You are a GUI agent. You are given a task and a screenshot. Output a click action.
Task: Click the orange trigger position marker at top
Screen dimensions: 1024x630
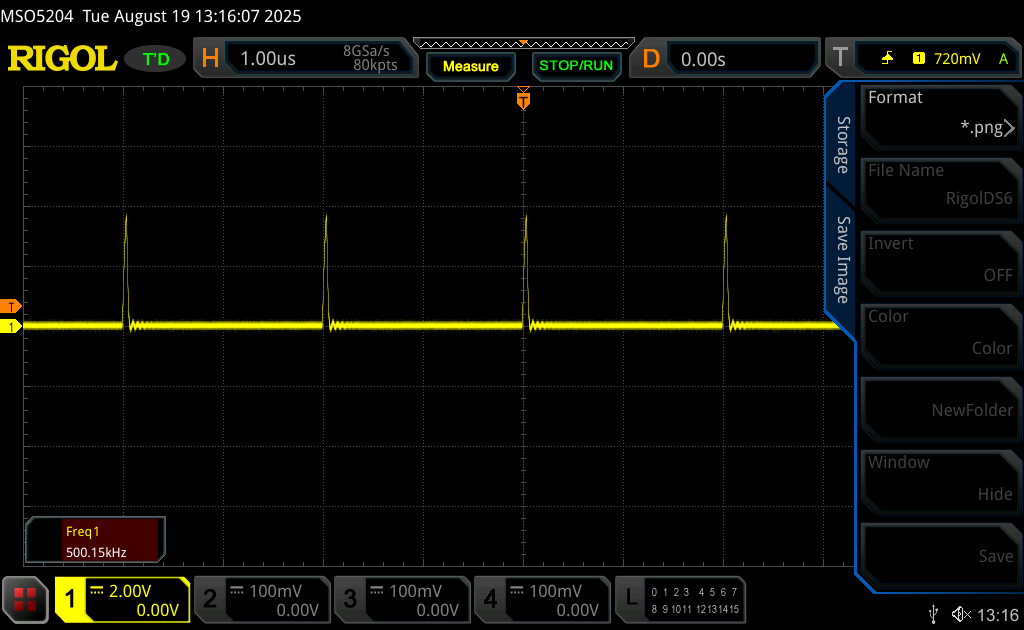click(x=523, y=100)
